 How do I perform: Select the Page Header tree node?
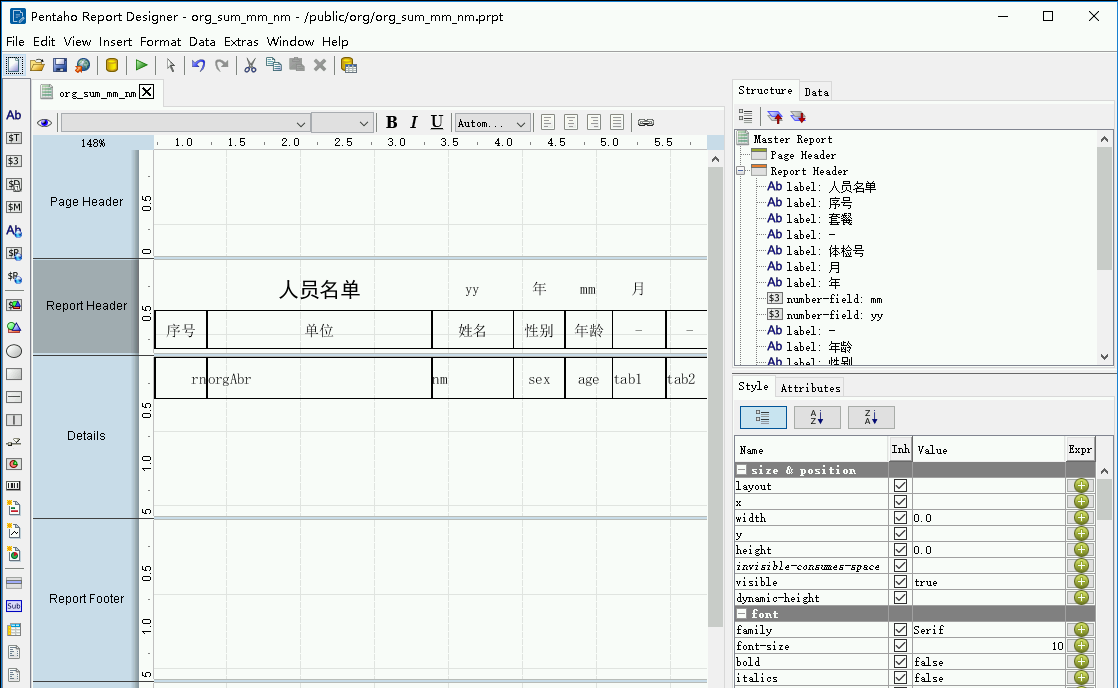pyautogui.click(x=802, y=155)
